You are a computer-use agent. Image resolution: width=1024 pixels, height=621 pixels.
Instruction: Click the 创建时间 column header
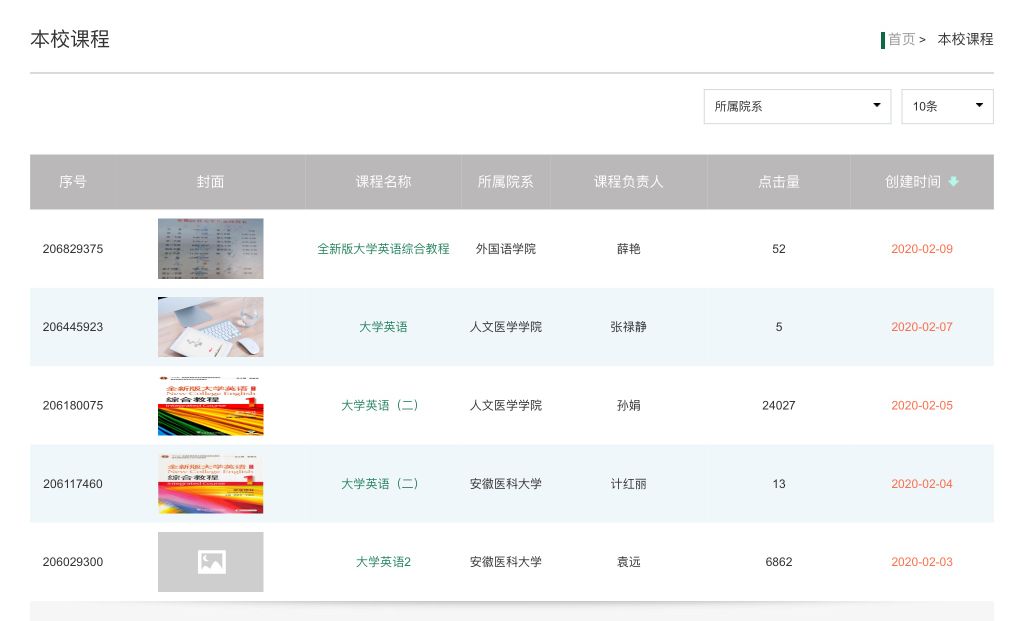tap(912, 182)
